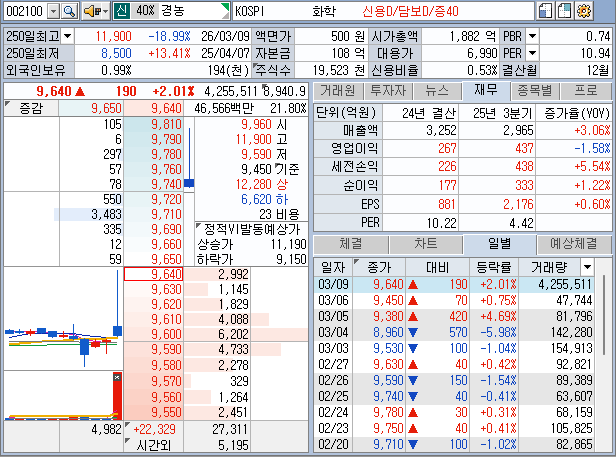Switch to the 종목별 tab
Image resolution: width=616 pixels, height=457 pixels.
pos(535,91)
